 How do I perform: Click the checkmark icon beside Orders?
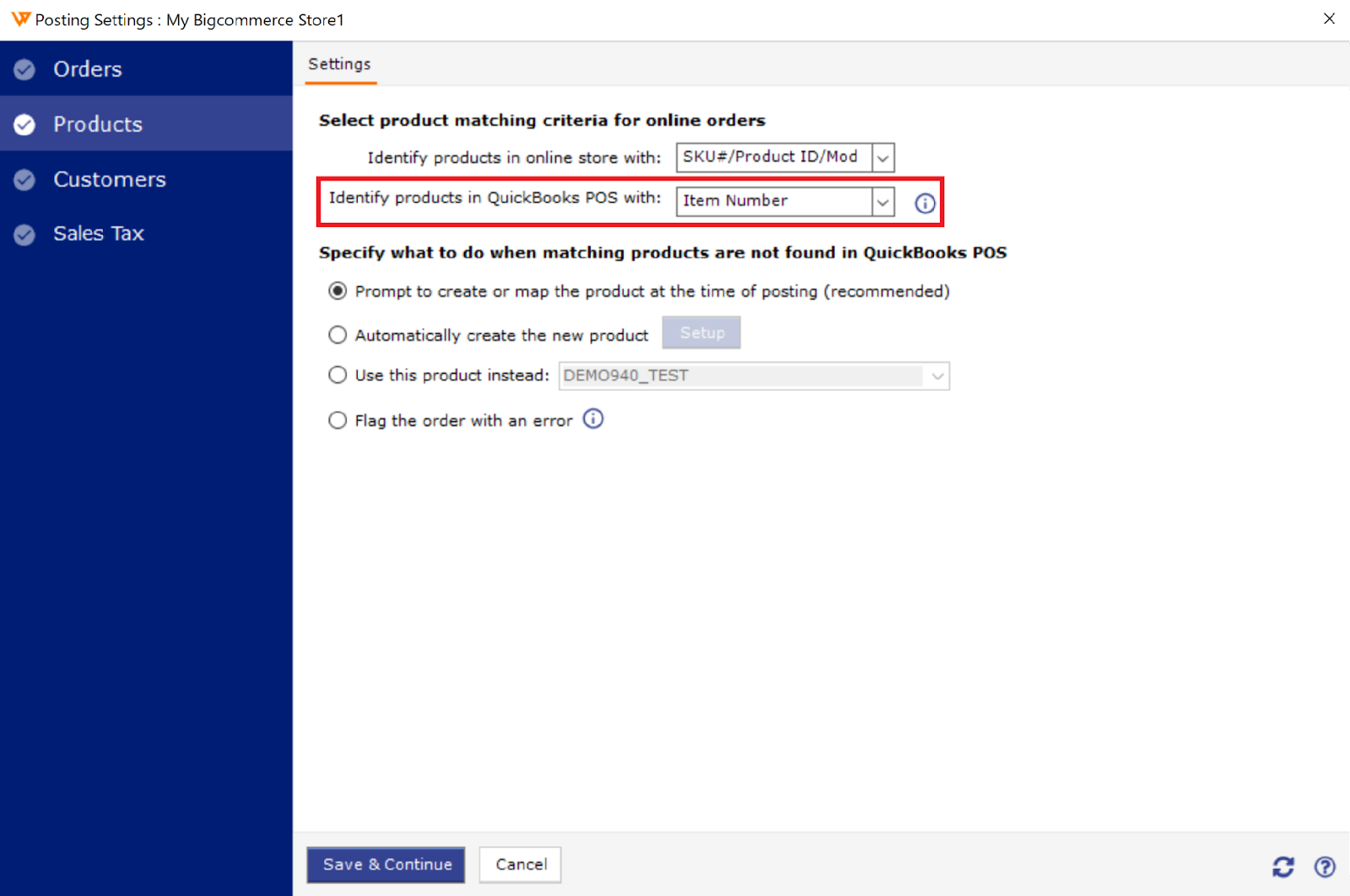coord(24,69)
